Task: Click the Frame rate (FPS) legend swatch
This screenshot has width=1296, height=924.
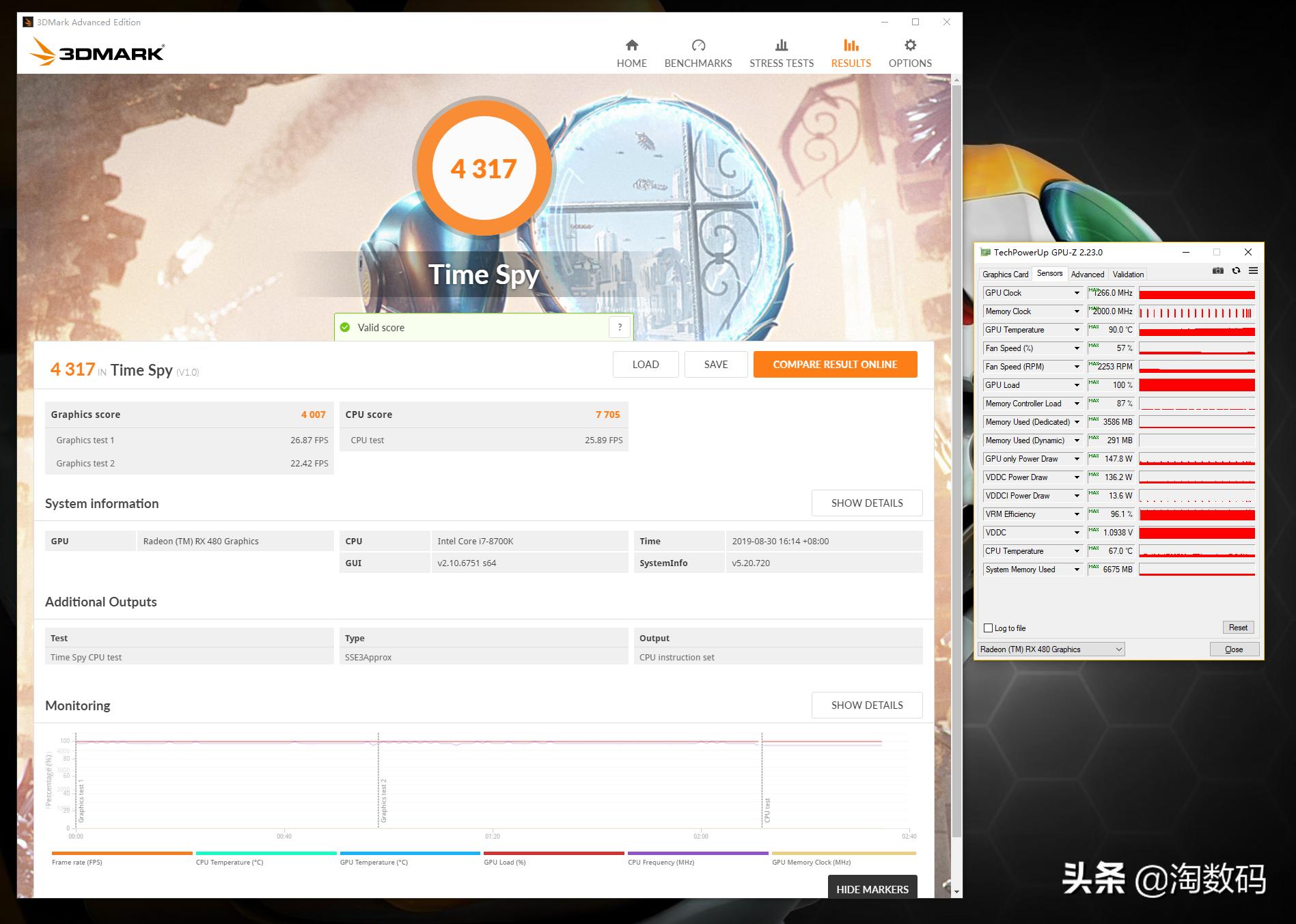Action: 120,852
